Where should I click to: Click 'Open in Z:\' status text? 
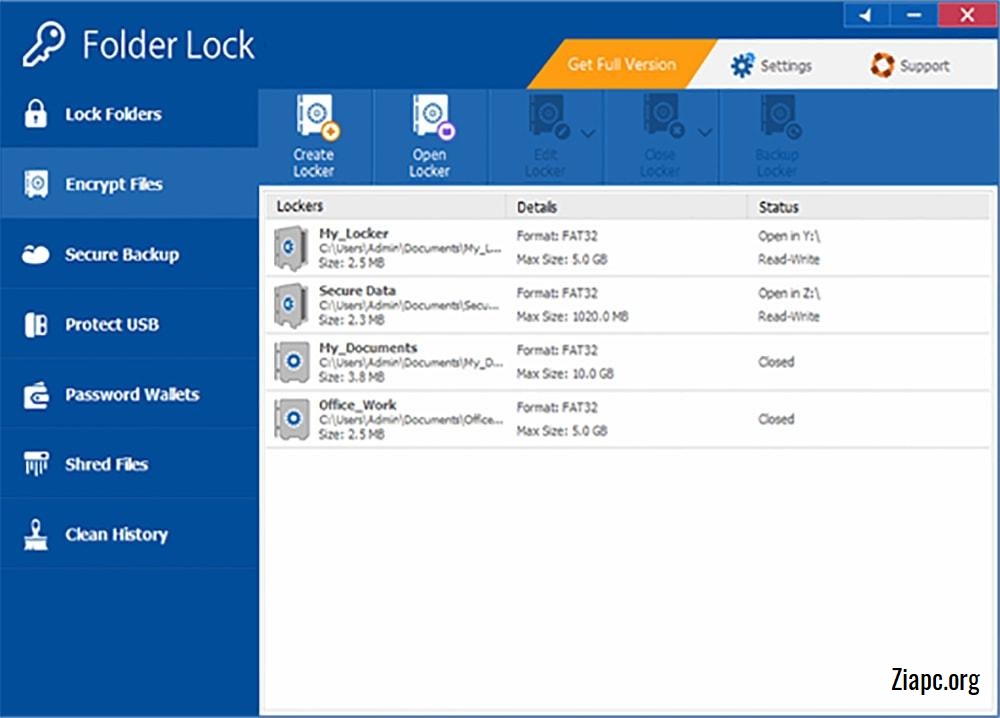click(x=789, y=293)
